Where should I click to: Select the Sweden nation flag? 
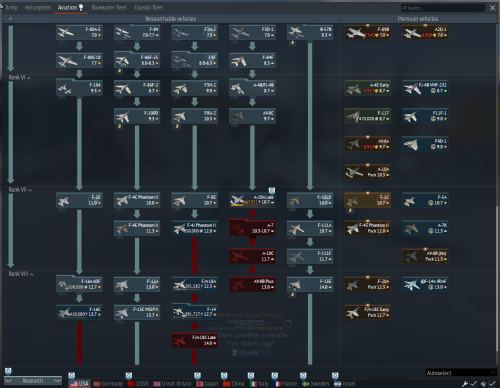[315, 384]
